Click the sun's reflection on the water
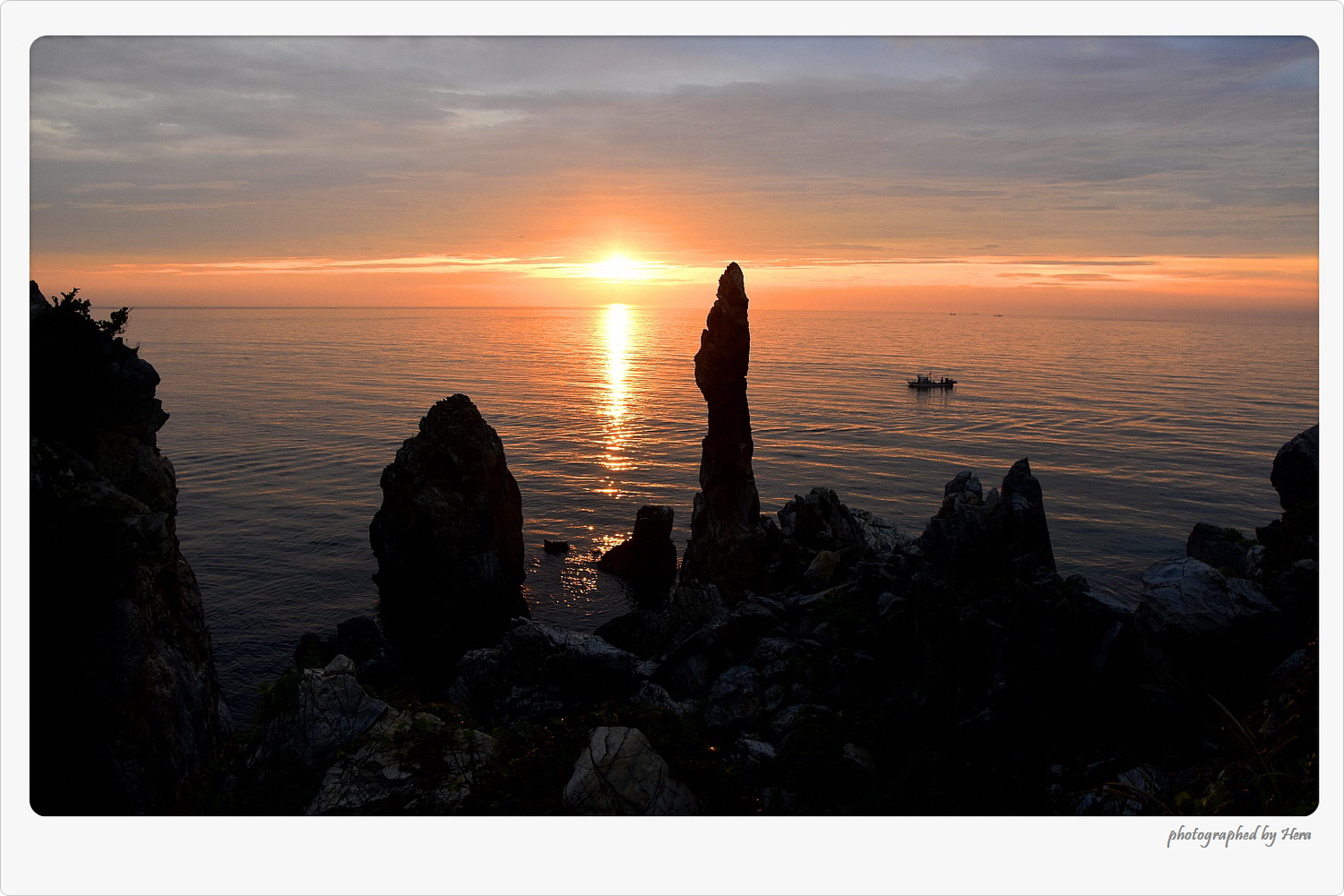The width and height of the screenshot is (1344, 896). 616,376
